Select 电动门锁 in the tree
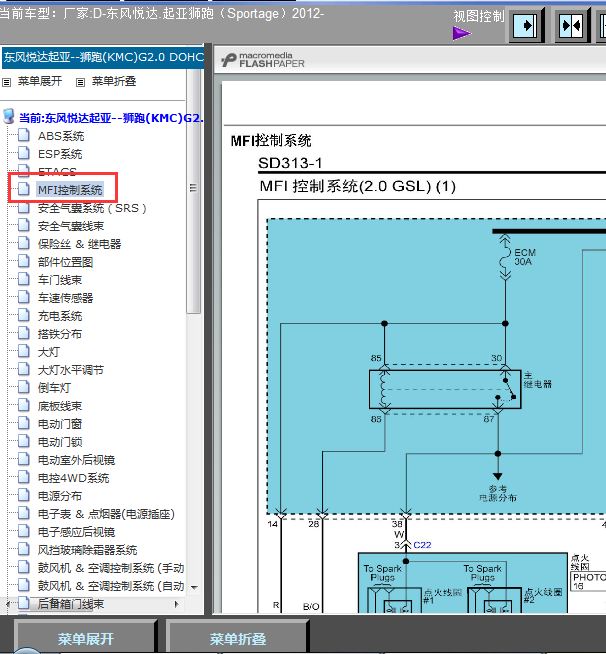Image resolution: width=606 pixels, height=654 pixels. pos(60,442)
